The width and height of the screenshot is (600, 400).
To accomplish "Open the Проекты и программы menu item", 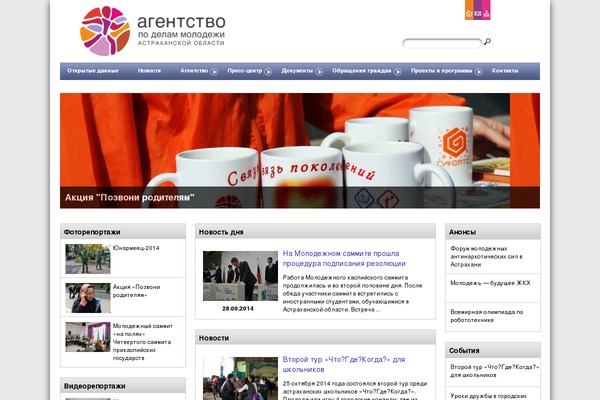I will [x=442, y=71].
